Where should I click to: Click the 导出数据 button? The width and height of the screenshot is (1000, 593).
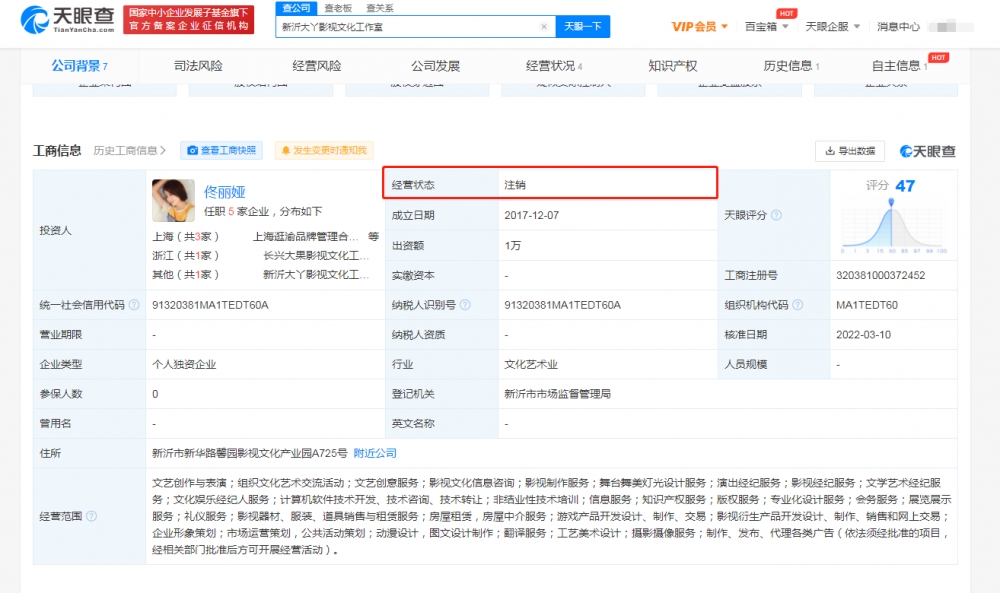pyautogui.click(x=849, y=151)
